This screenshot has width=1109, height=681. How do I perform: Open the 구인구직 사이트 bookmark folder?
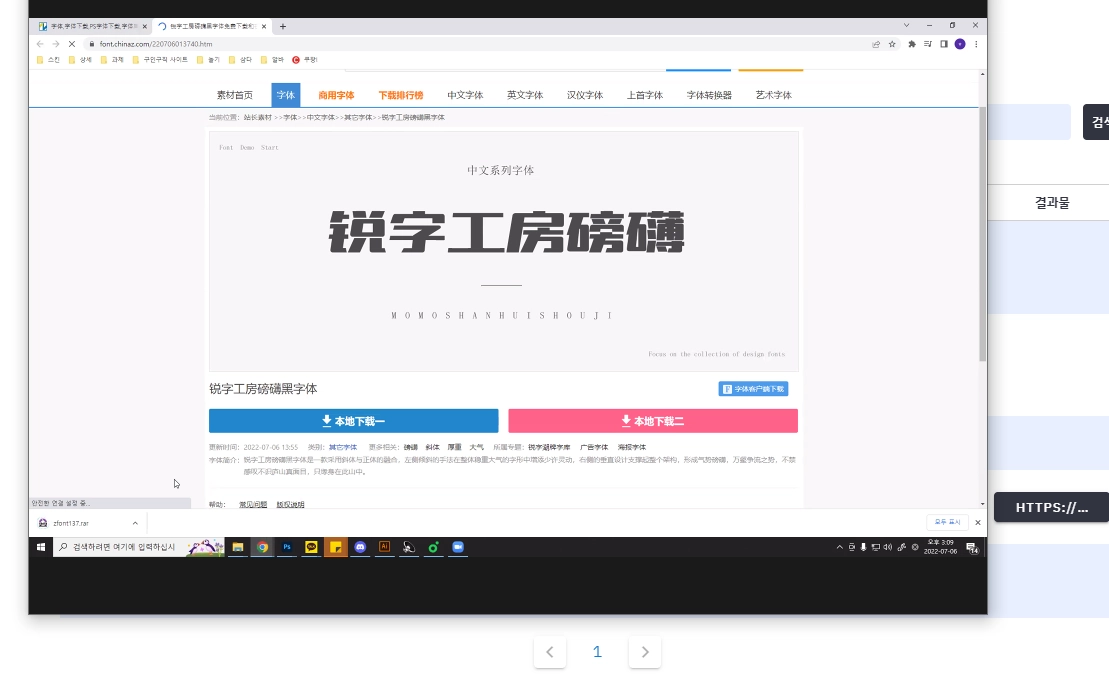(x=160, y=60)
